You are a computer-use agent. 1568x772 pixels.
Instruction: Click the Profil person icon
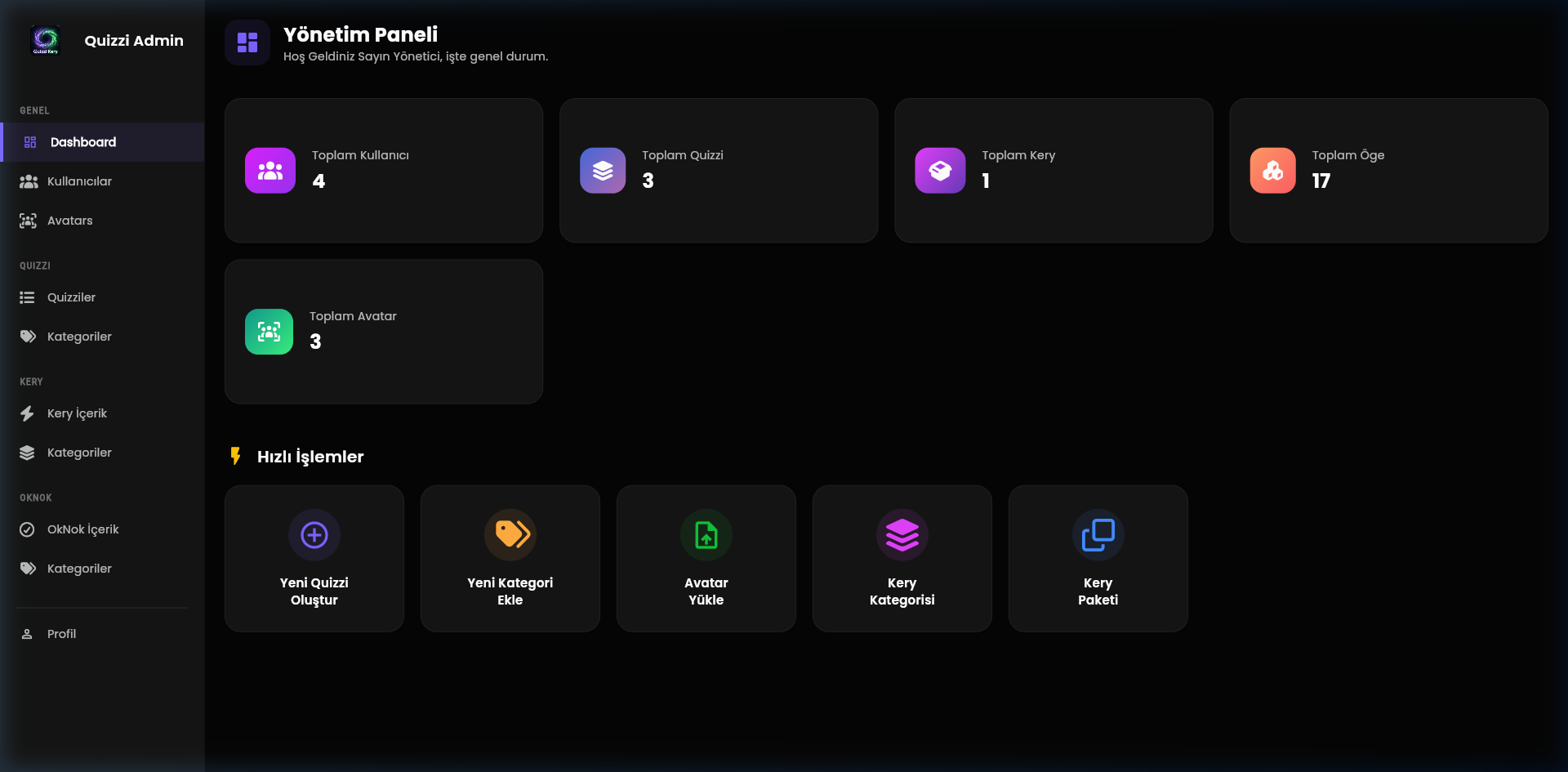tap(28, 634)
